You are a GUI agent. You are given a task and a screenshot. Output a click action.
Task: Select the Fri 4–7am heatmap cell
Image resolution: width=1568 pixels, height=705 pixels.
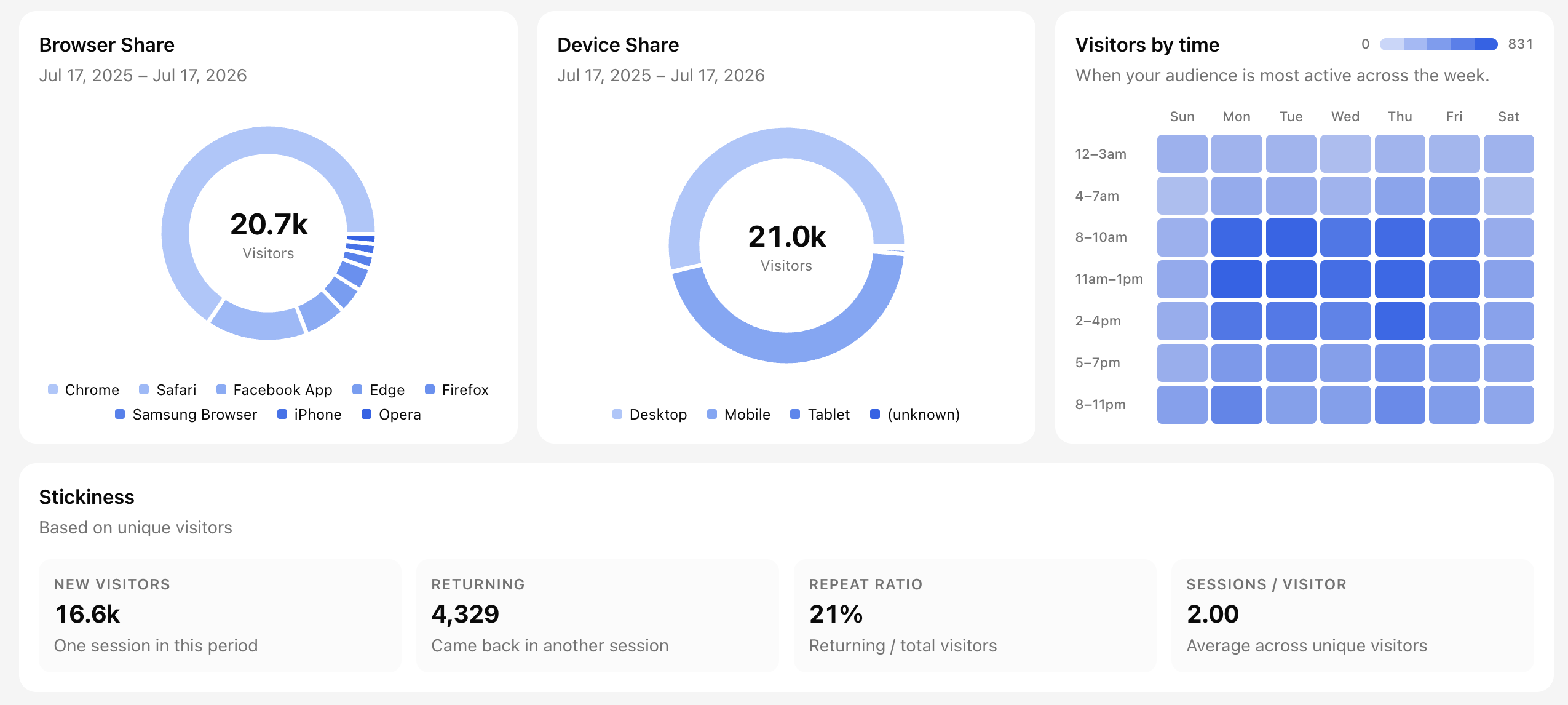pyautogui.click(x=1454, y=196)
